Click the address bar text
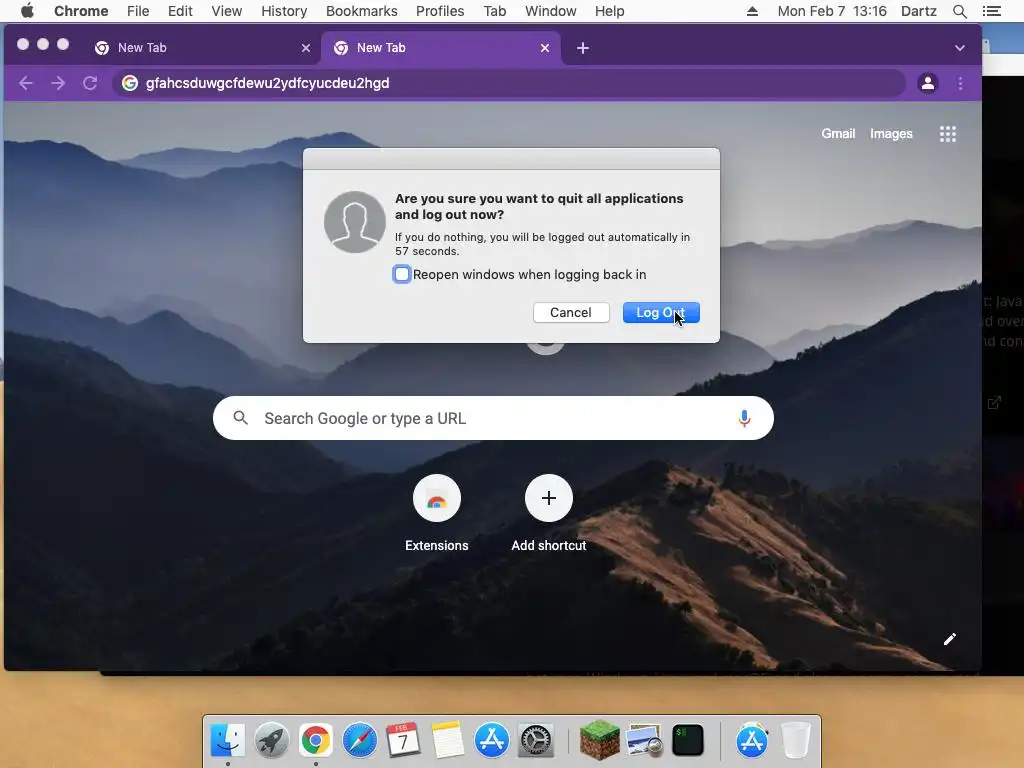Viewport: 1024px width, 768px height. (267, 83)
